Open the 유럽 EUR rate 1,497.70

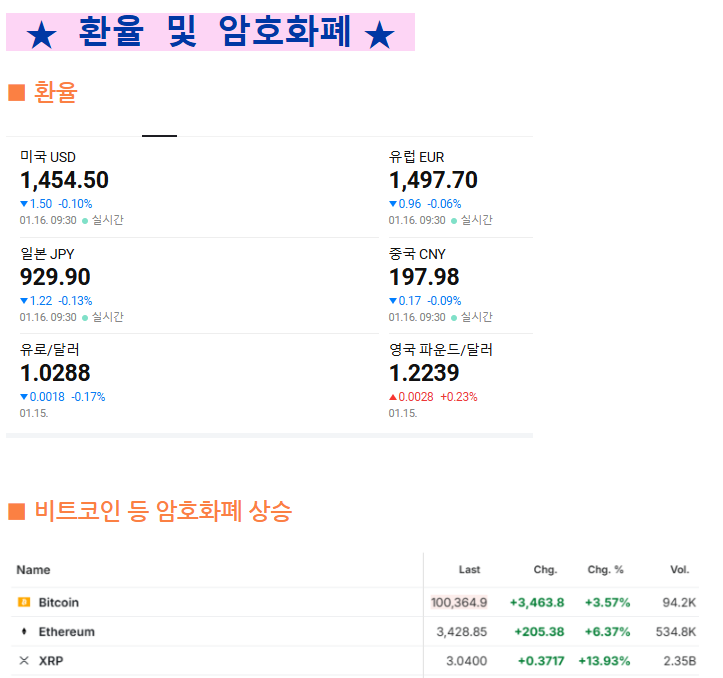tap(433, 180)
